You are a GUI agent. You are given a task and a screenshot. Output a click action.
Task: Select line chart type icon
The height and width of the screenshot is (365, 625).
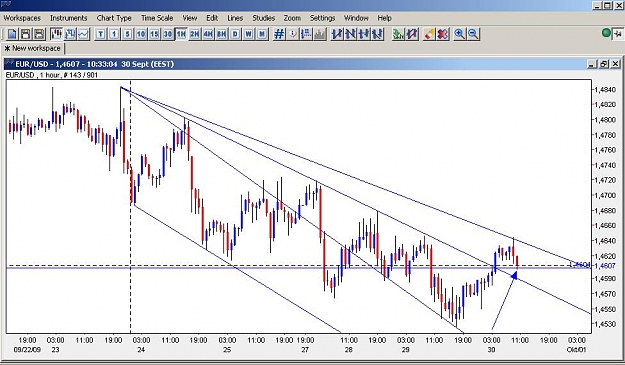click(x=83, y=34)
